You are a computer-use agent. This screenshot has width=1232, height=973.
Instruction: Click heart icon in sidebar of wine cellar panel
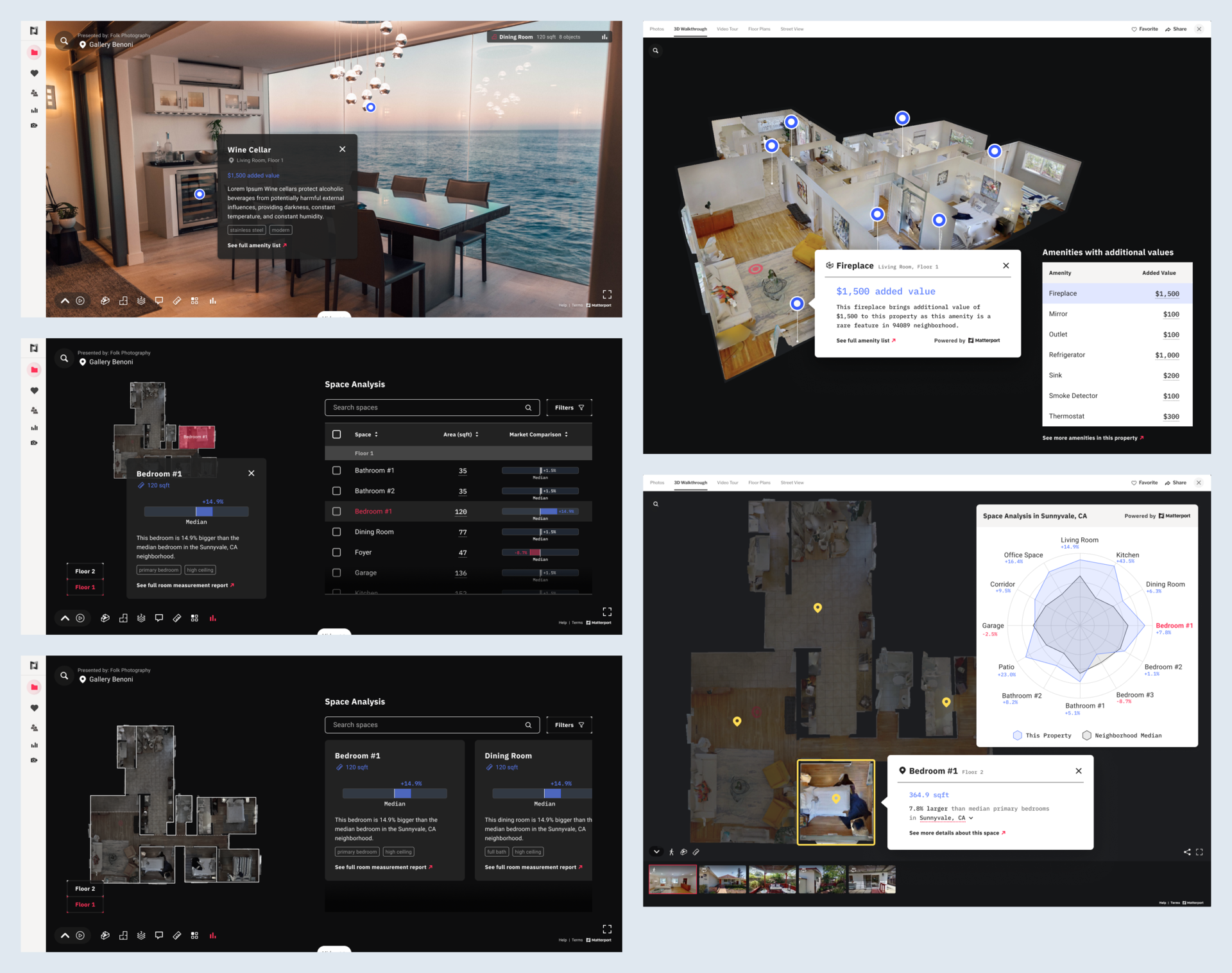tap(35, 73)
